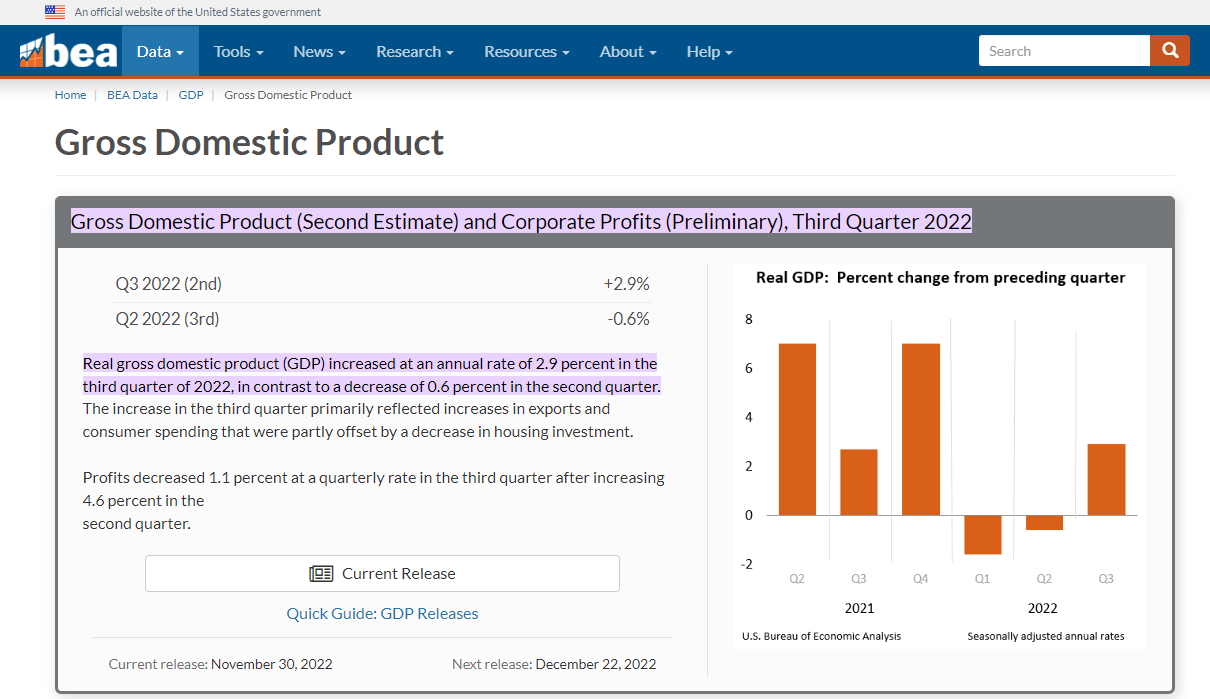
Task: Click into the Search input field
Action: point(1063,51)
